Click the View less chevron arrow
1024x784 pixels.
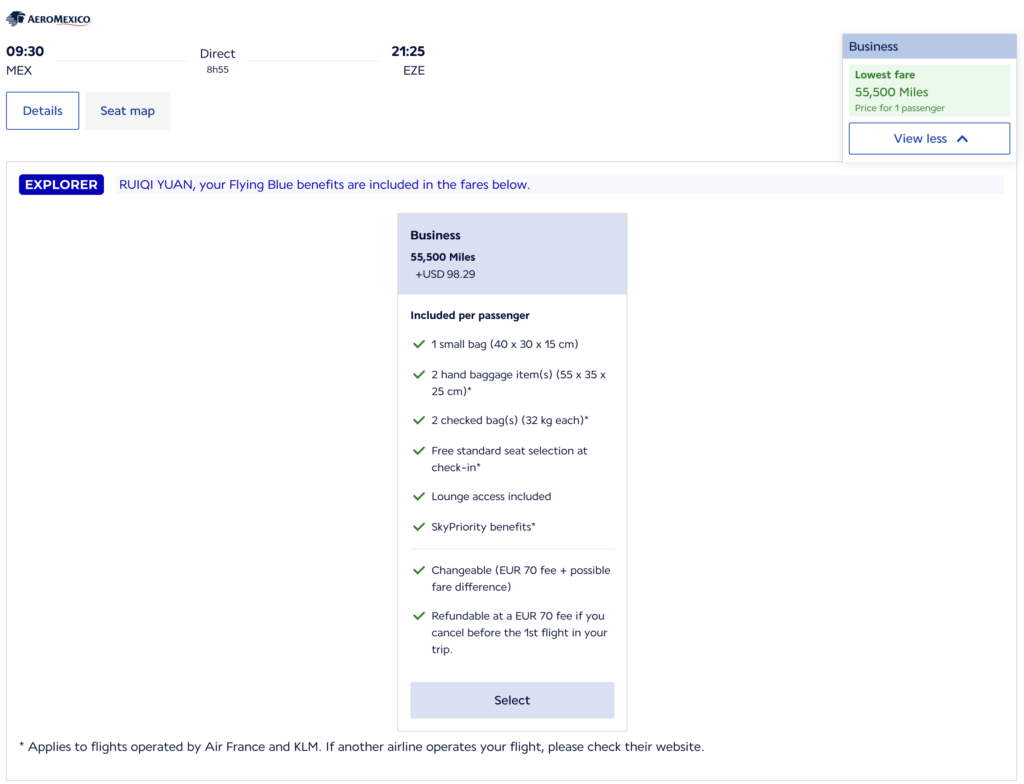pyautogui.click(x=962, y=139)
